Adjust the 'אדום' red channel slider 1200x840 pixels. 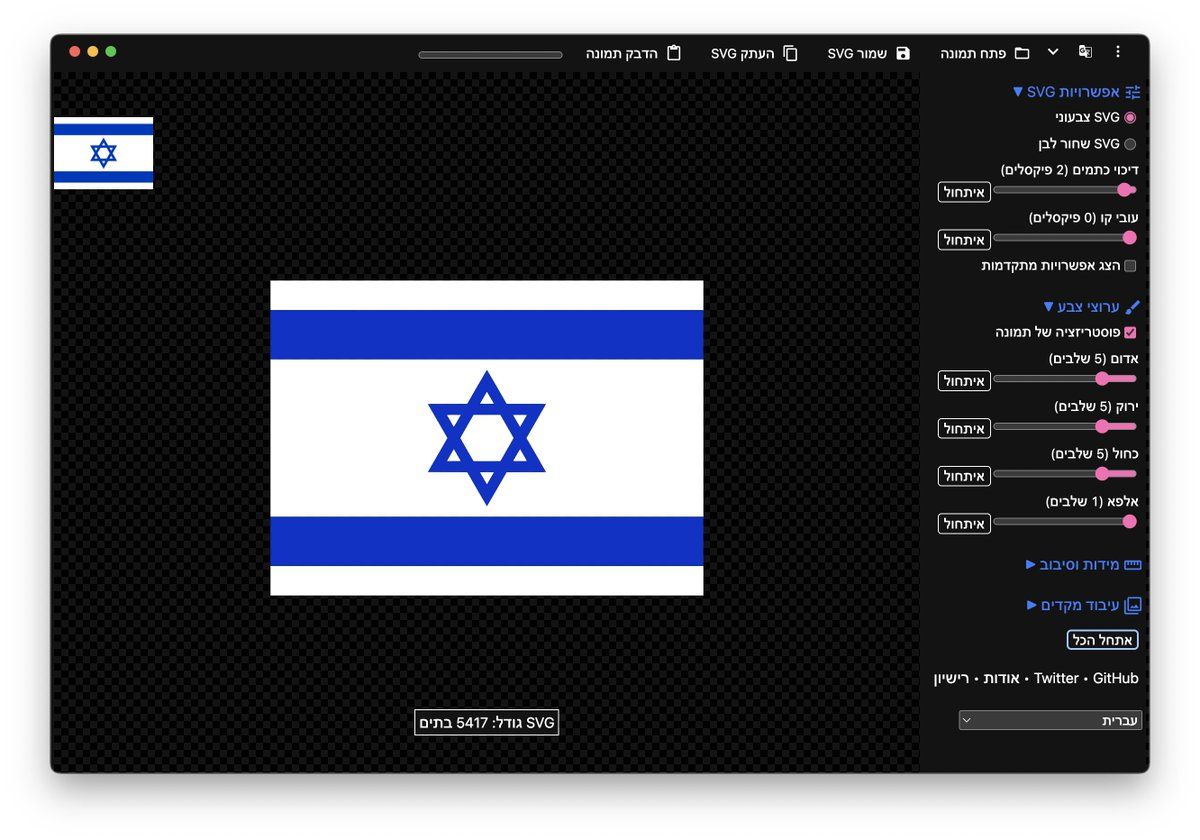1065,379
